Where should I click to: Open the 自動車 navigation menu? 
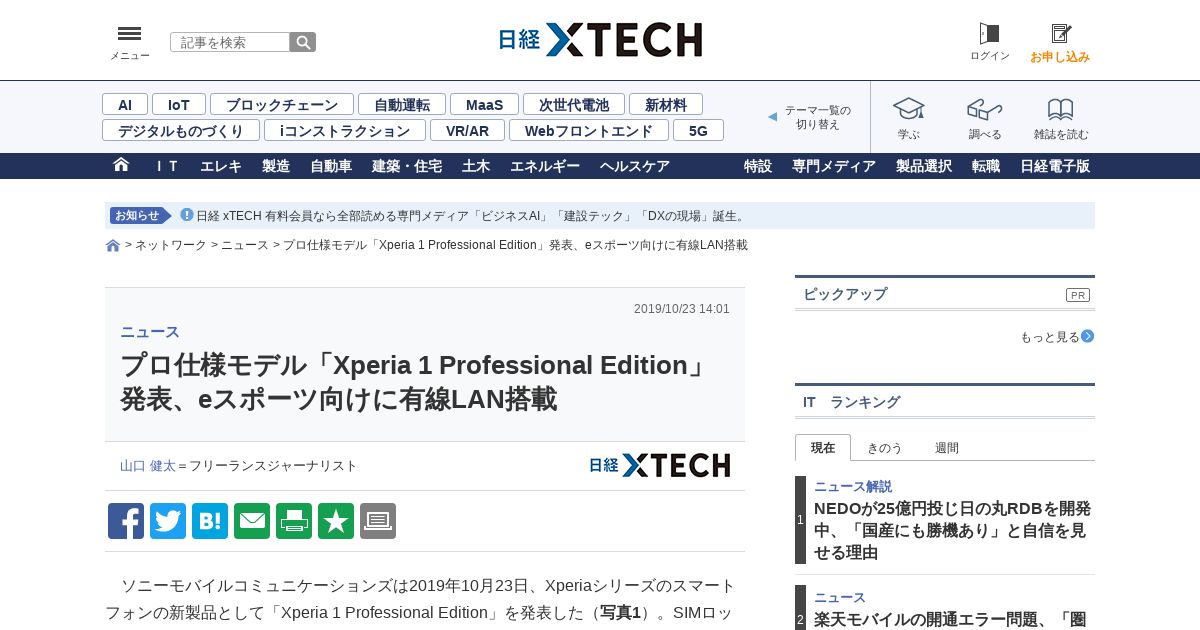click(x=331, y=166)
